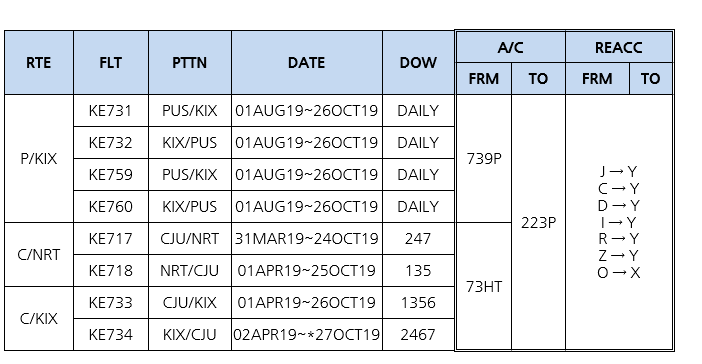Select the A/C merged header
Screen dimensions: 702x364
510,47
